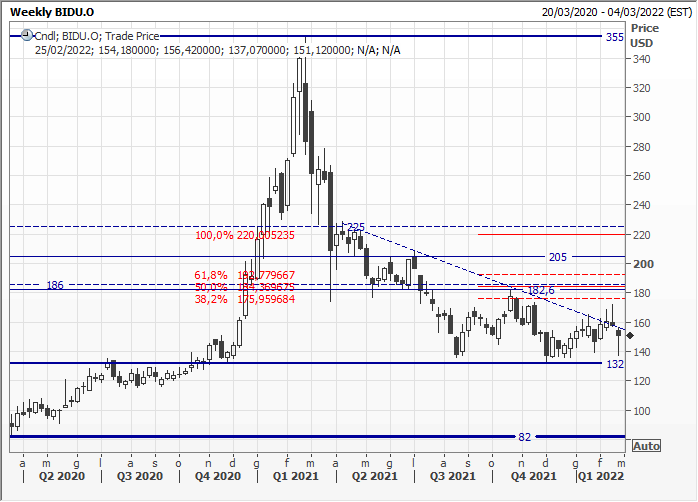This screenshot has width=698, height=502.
Task: Click Q3 2020 on the time axis
Action: click(139, 477)
